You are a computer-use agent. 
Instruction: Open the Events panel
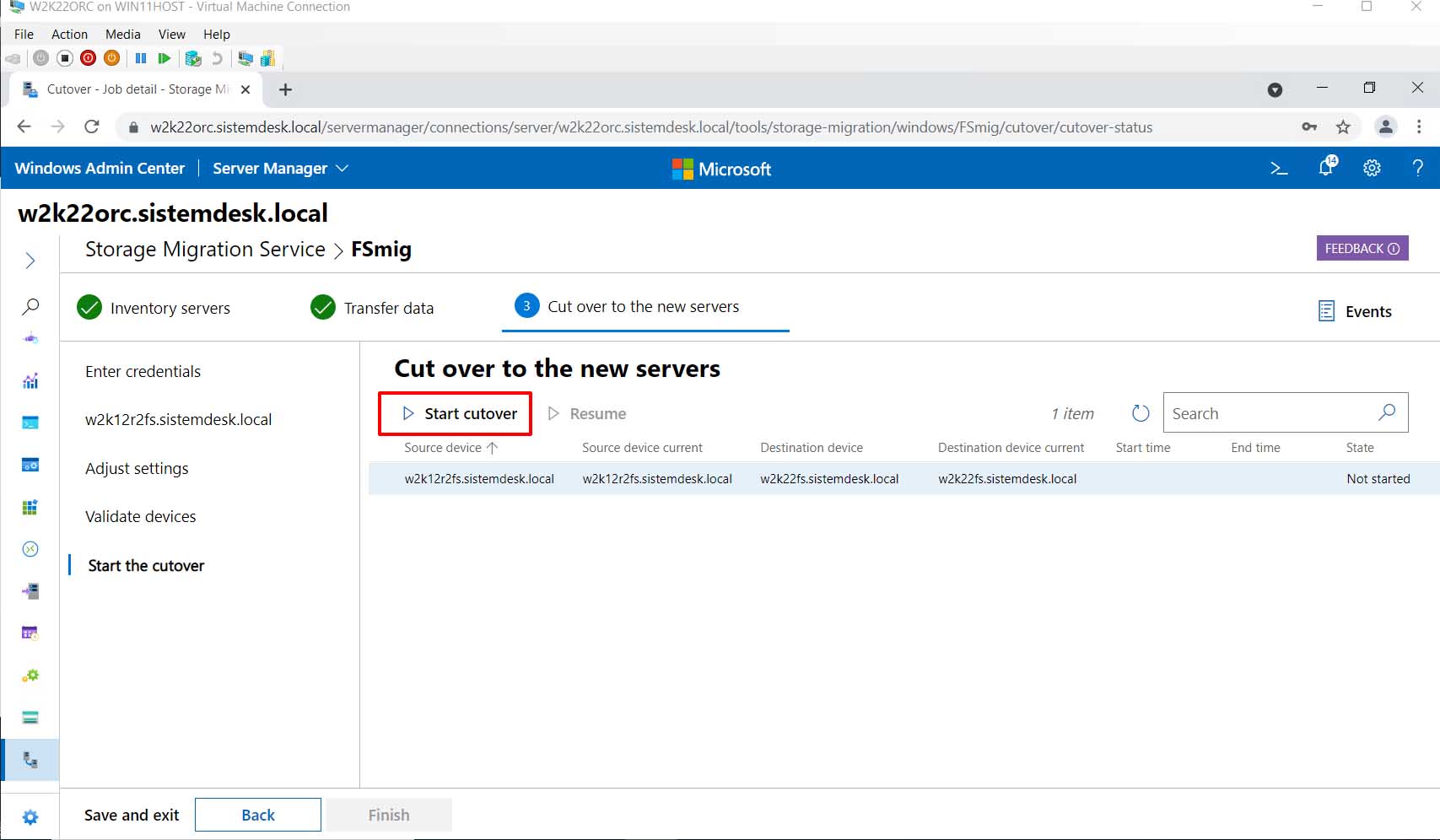1355,311
